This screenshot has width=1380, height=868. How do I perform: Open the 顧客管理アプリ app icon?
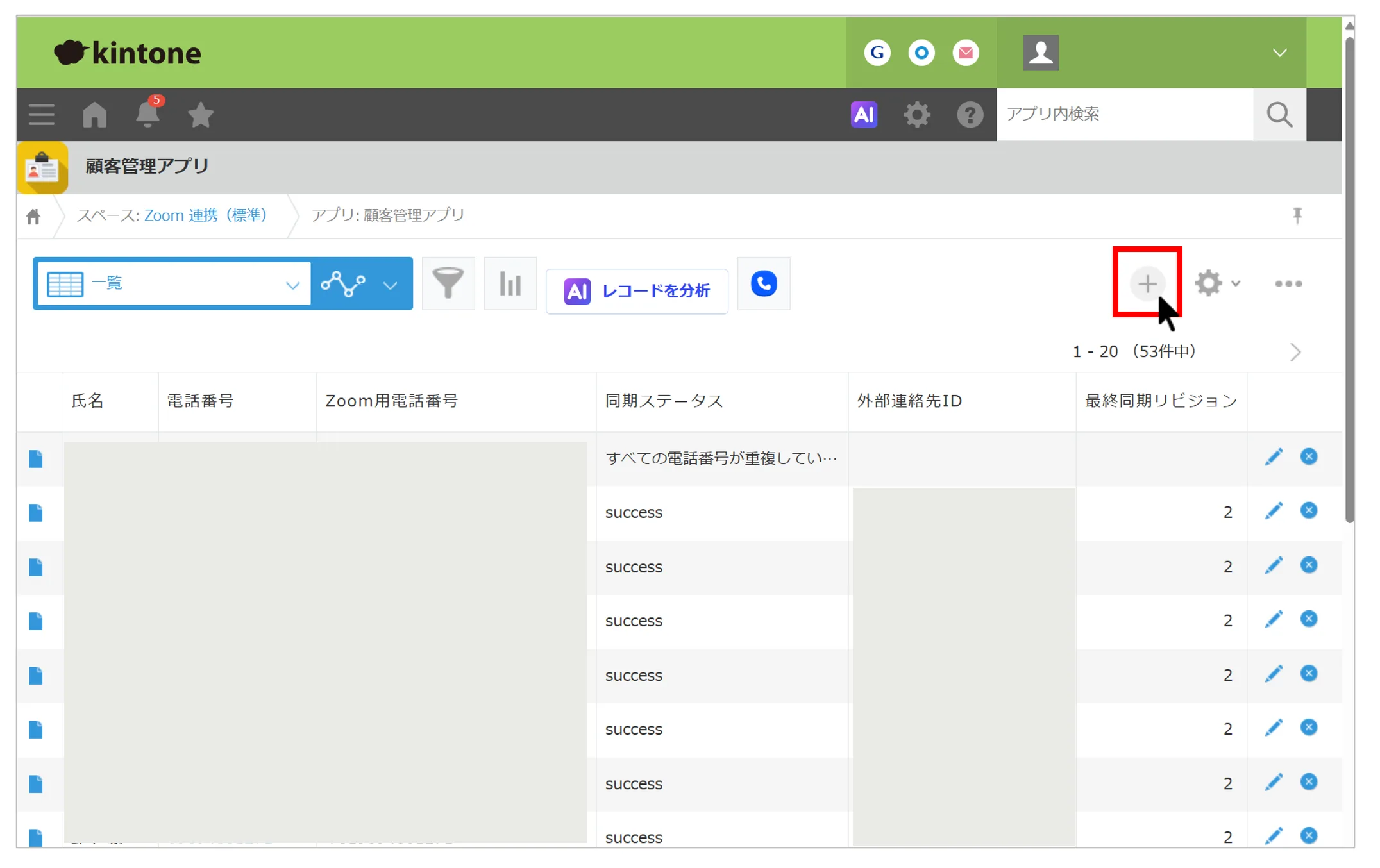pos(42,167)
